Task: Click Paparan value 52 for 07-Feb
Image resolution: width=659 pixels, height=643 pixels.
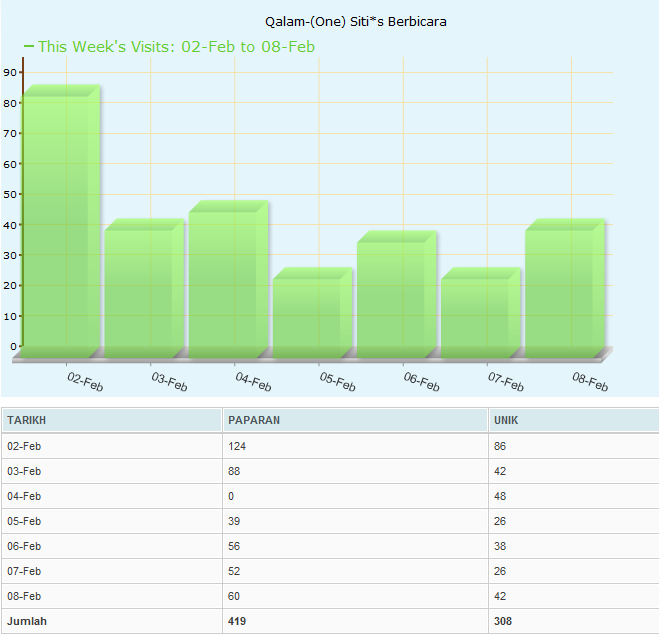Action: coord(234,571)
